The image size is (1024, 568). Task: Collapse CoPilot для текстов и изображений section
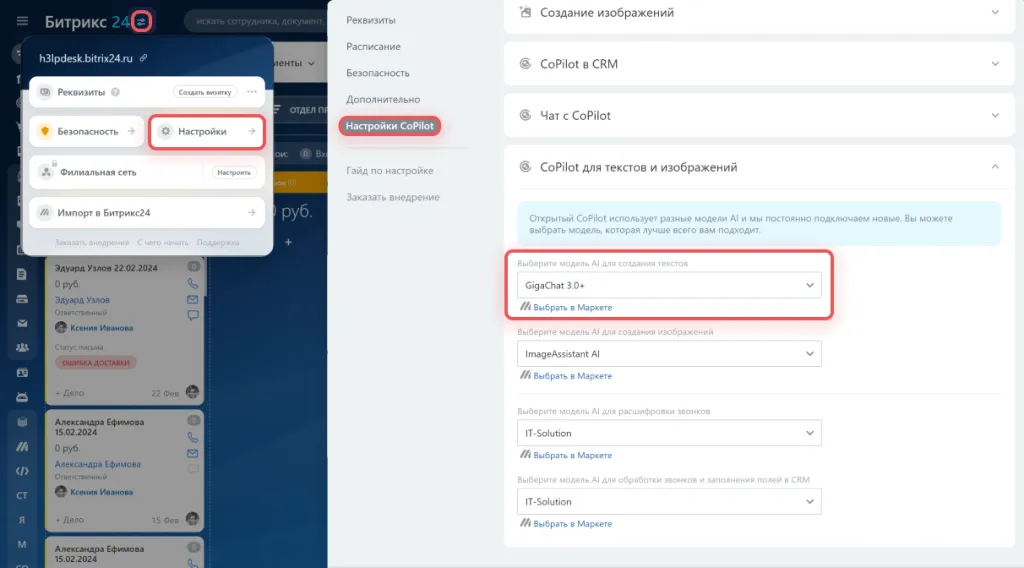pos(758,167)
